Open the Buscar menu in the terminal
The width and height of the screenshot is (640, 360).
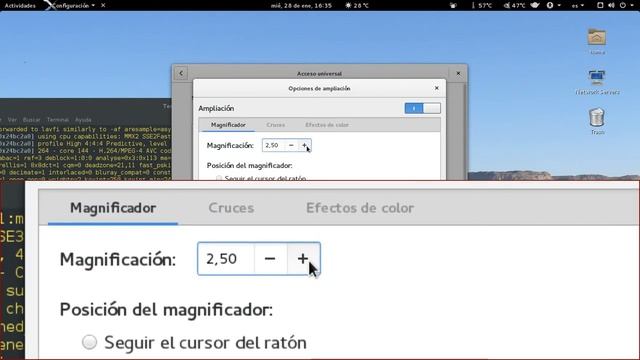(x=31, y=120)
